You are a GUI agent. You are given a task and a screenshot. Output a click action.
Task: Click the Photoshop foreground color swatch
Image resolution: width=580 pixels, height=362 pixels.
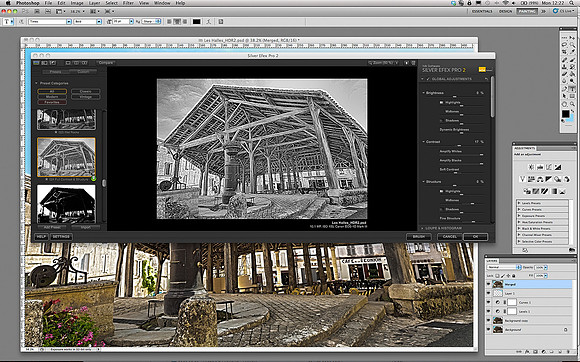[565, 114]
